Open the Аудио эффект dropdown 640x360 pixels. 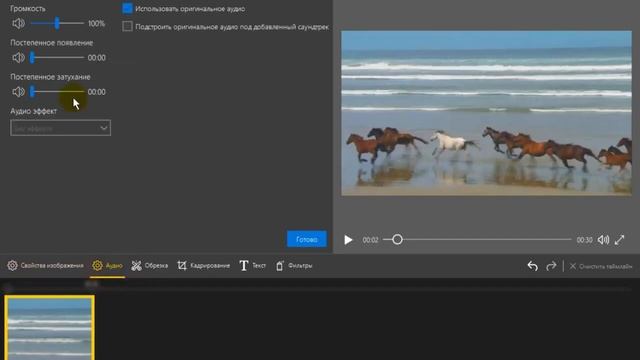coord(60,128)
